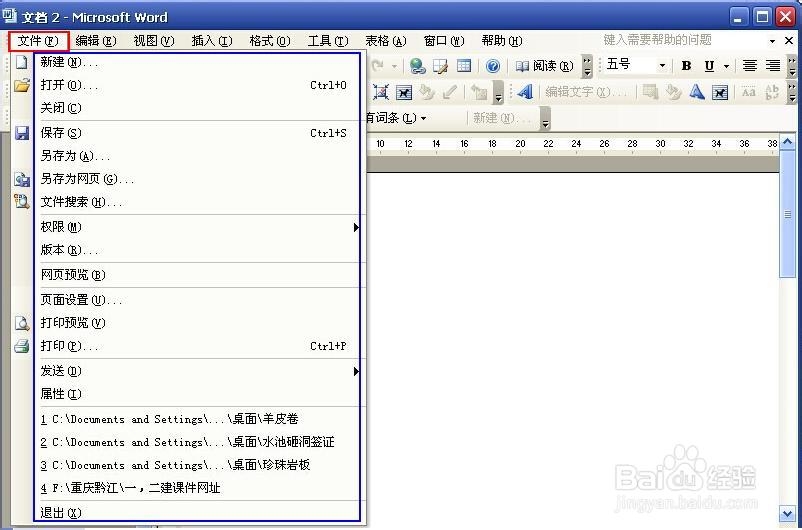Viewport: 802px width, 530px height.
Task: Open the Tables and Borders toolbar icon
Action: (440, 66)
